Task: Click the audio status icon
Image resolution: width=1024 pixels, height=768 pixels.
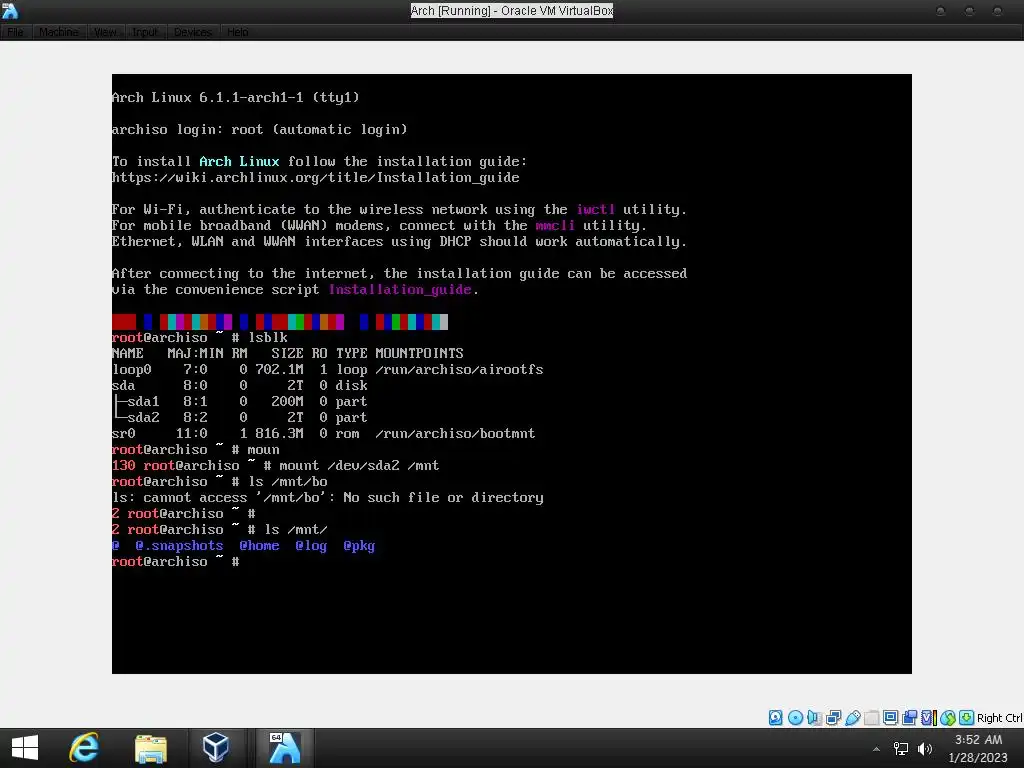Action: point(814,718)
